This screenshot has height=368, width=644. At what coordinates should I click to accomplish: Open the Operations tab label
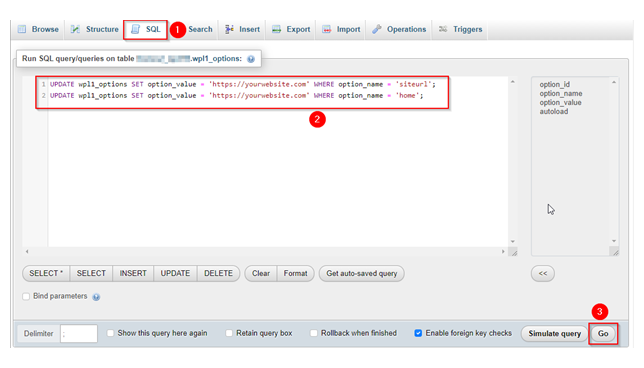pos(407,29)
